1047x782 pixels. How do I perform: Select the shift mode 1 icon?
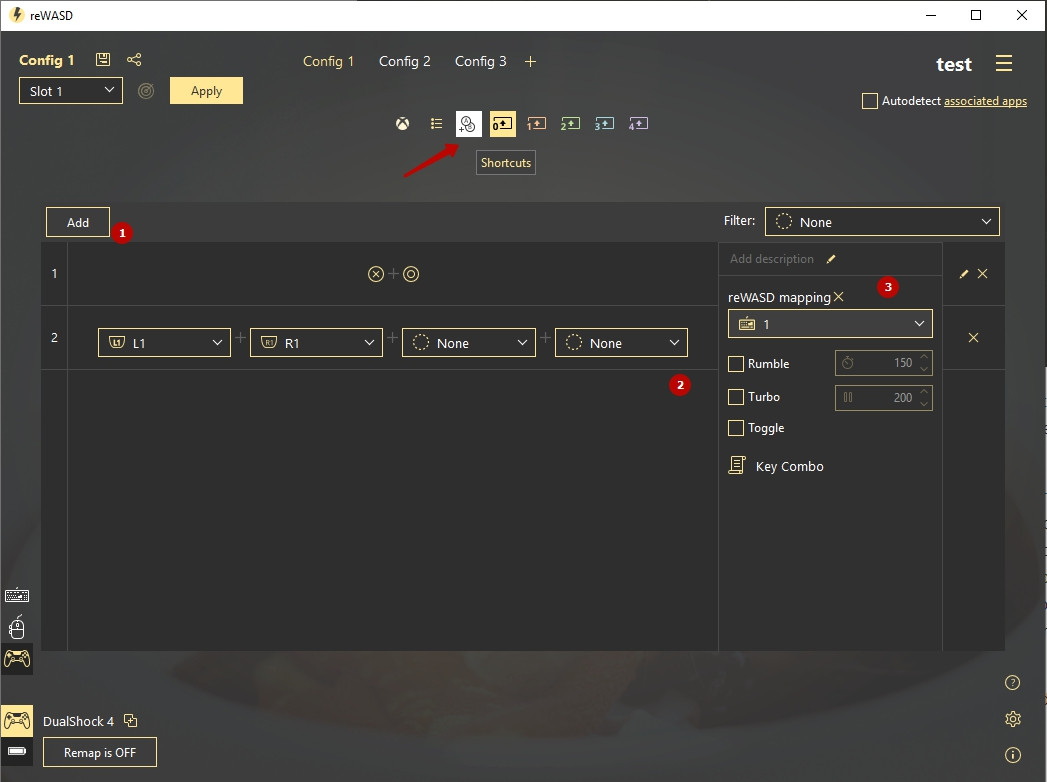(536, 124)
